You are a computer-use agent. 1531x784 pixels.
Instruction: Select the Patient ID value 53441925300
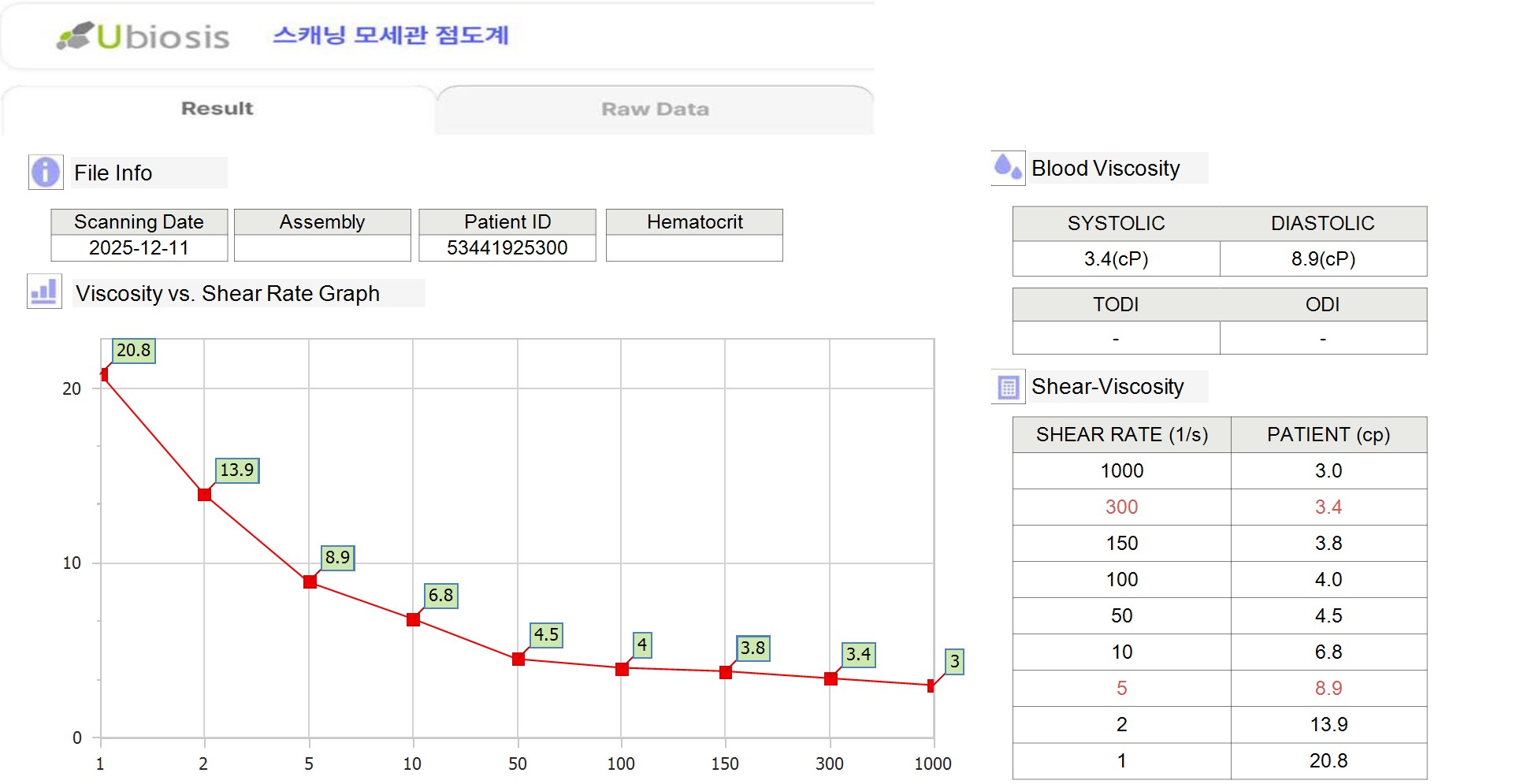pos(507,248)
